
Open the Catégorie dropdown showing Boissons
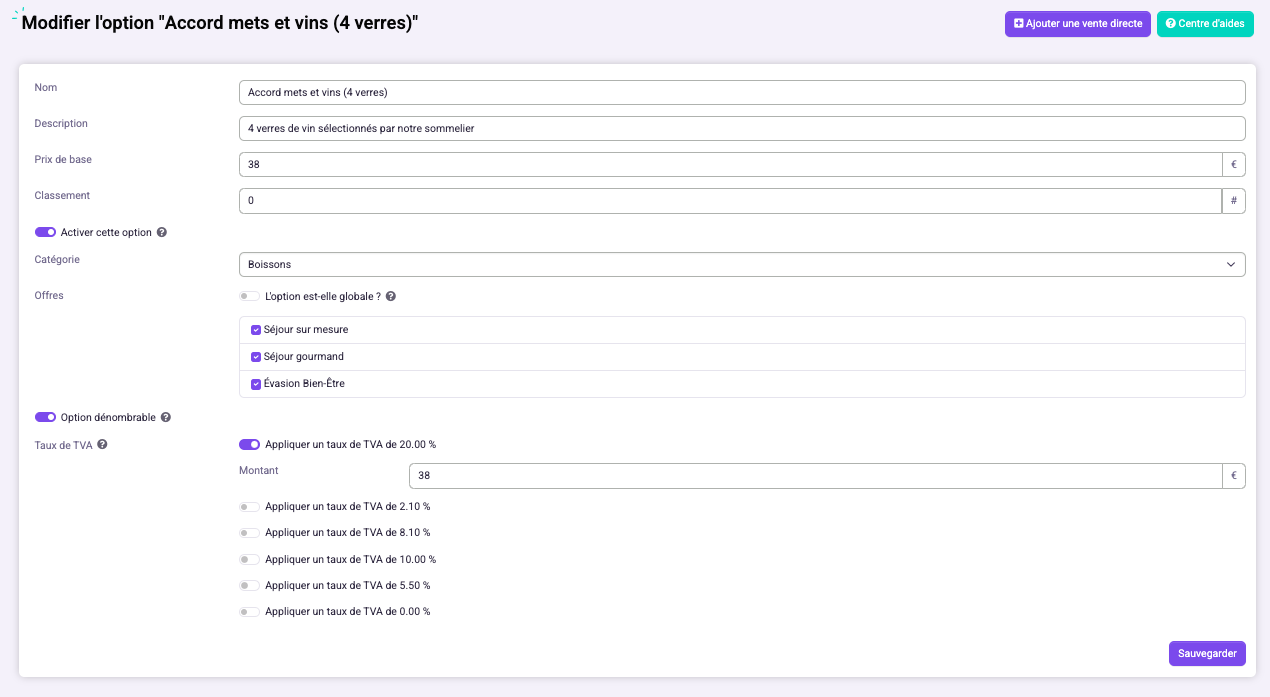pos(742,264)
